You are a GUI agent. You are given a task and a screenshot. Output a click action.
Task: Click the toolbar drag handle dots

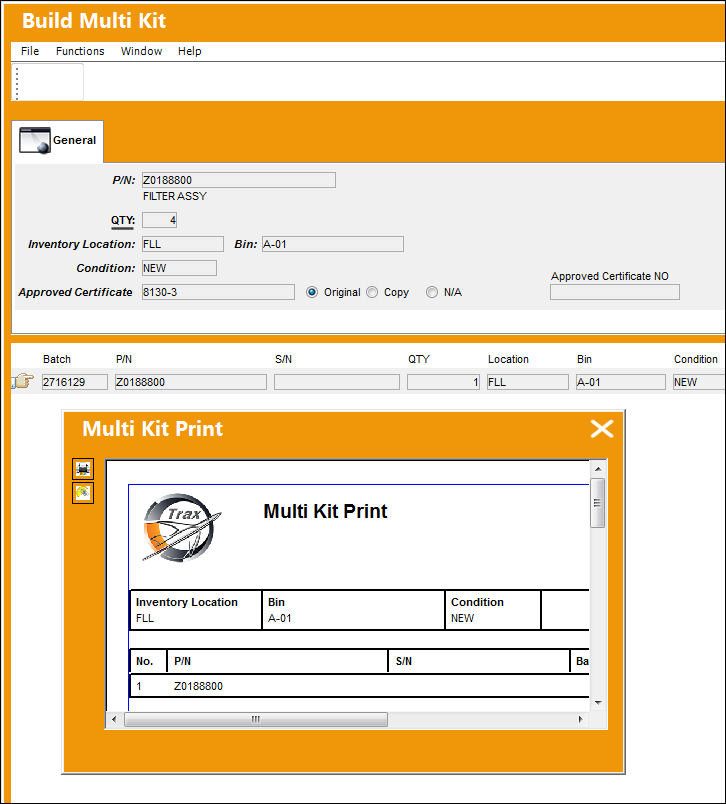coord(17,83)
